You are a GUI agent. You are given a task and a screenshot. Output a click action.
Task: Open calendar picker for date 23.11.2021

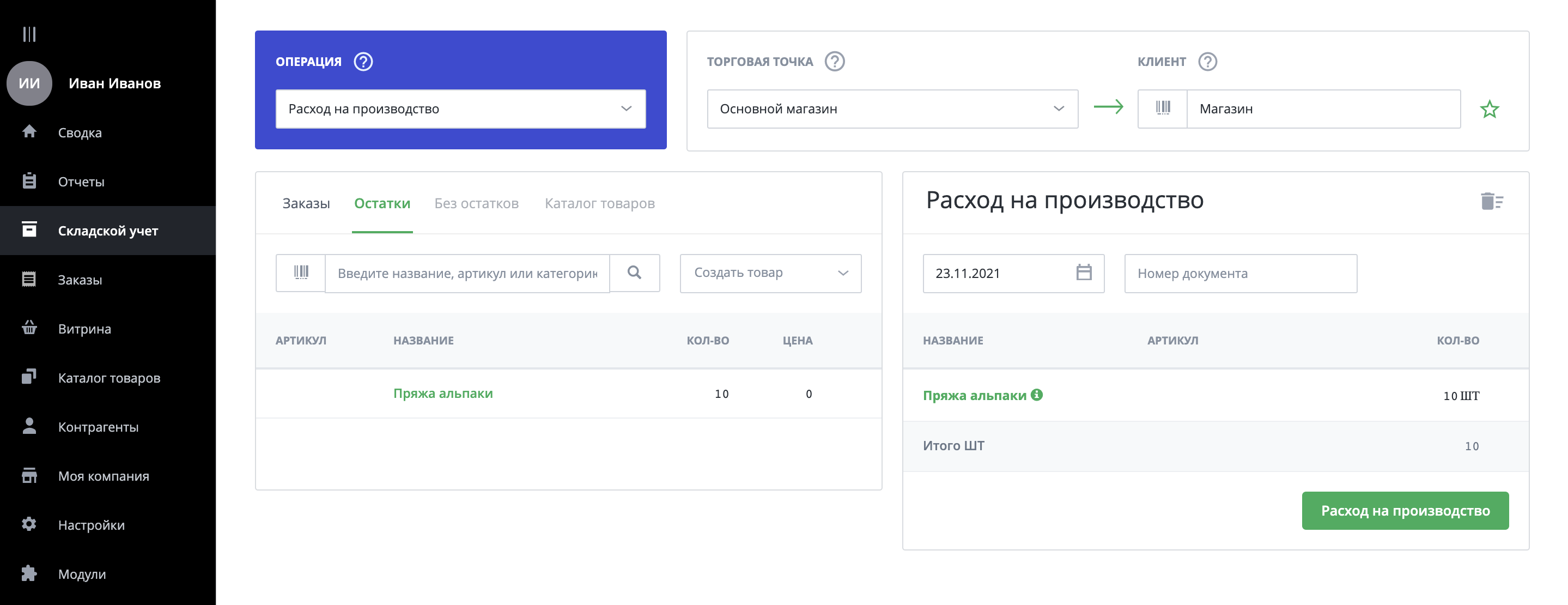pos(1084,273)
